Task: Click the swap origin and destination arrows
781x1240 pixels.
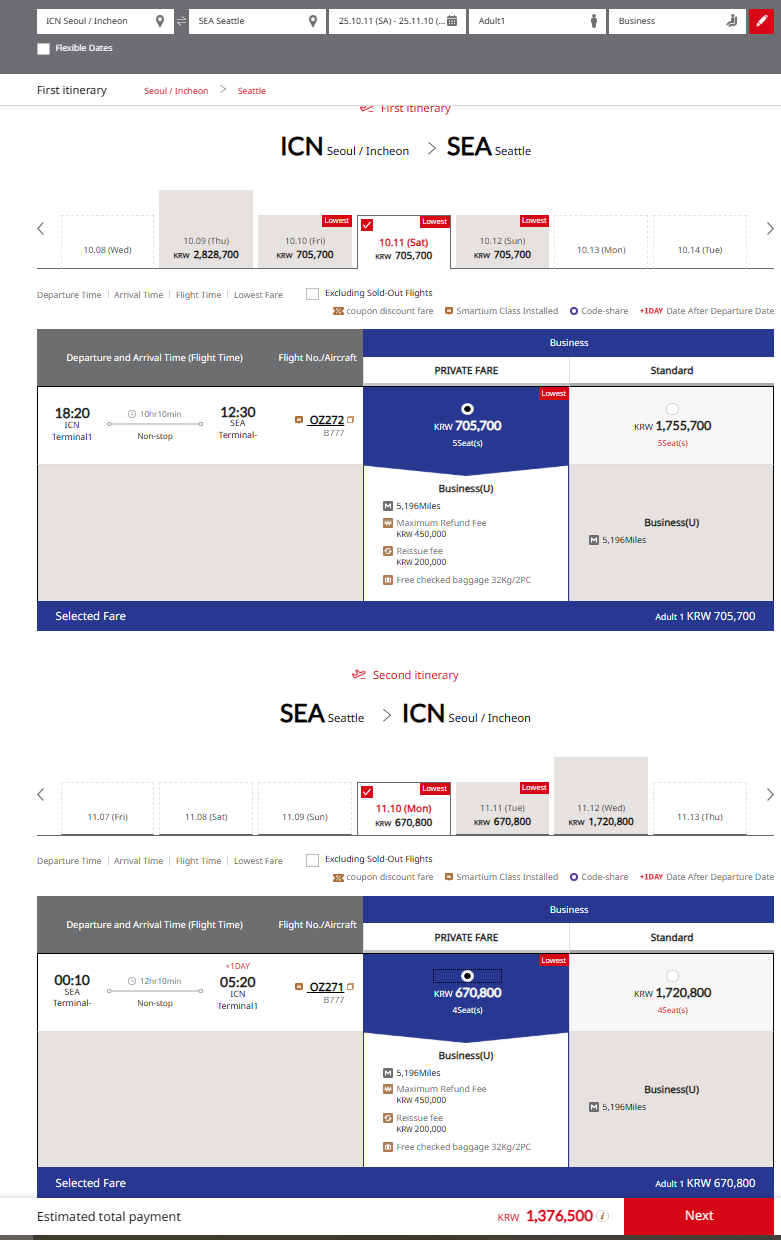Action: (181, 21)
